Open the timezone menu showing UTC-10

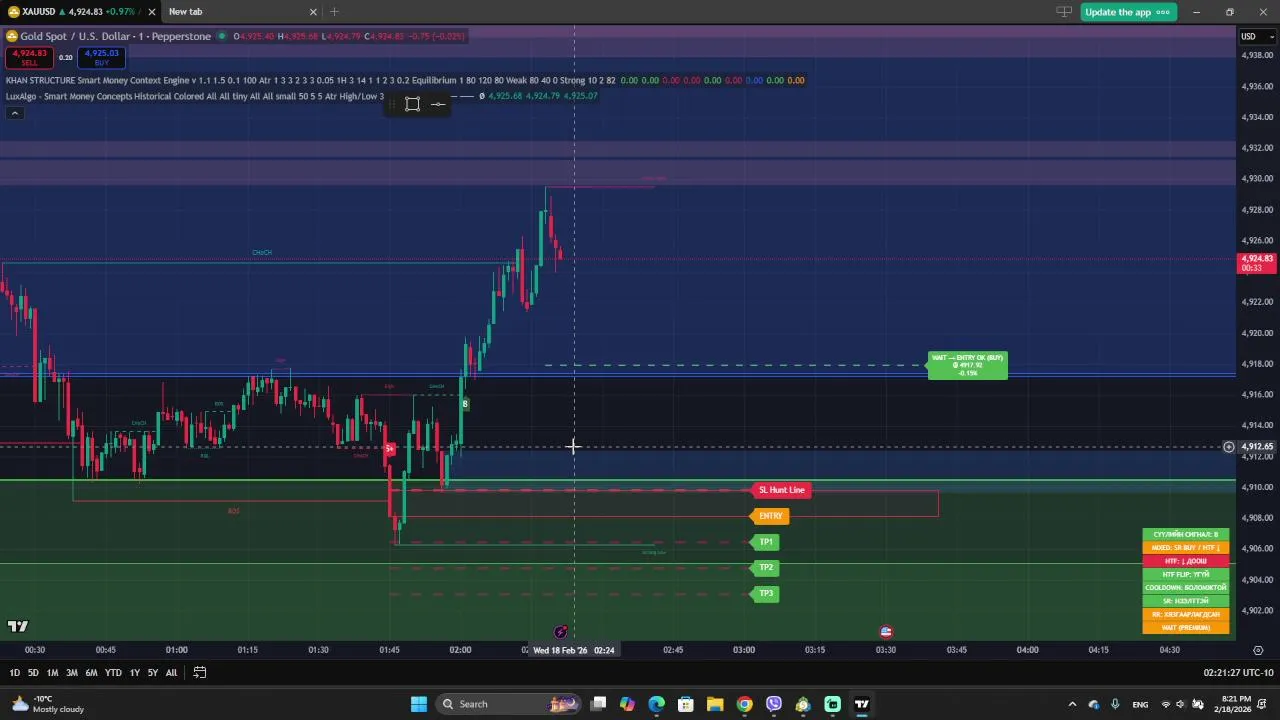(1238, 673)
